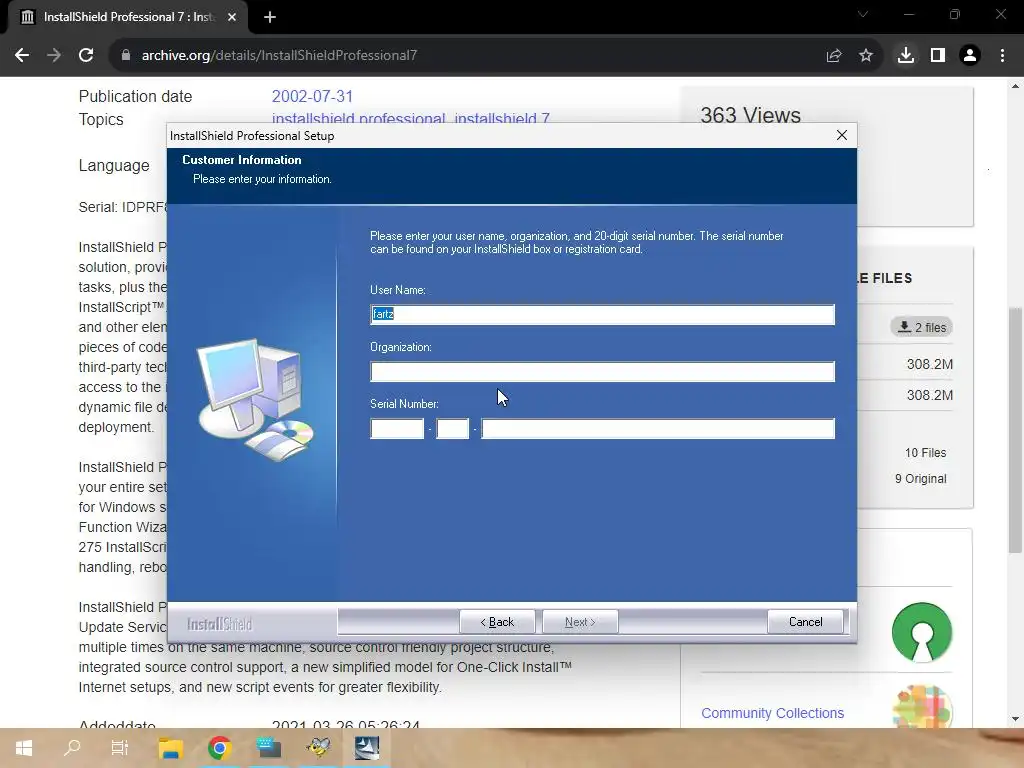This screenshot has height=768, width=1024.
Task: Open the bee icon app on taskbar
Action: [318, 748]
